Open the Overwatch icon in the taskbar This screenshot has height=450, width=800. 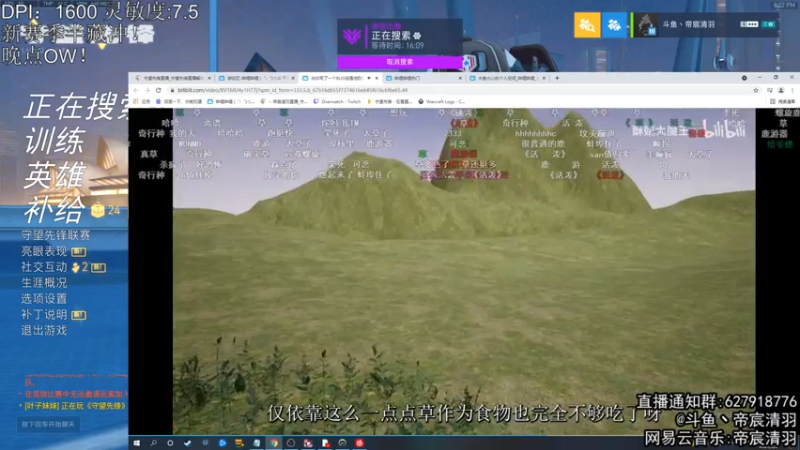pos(342,443)
